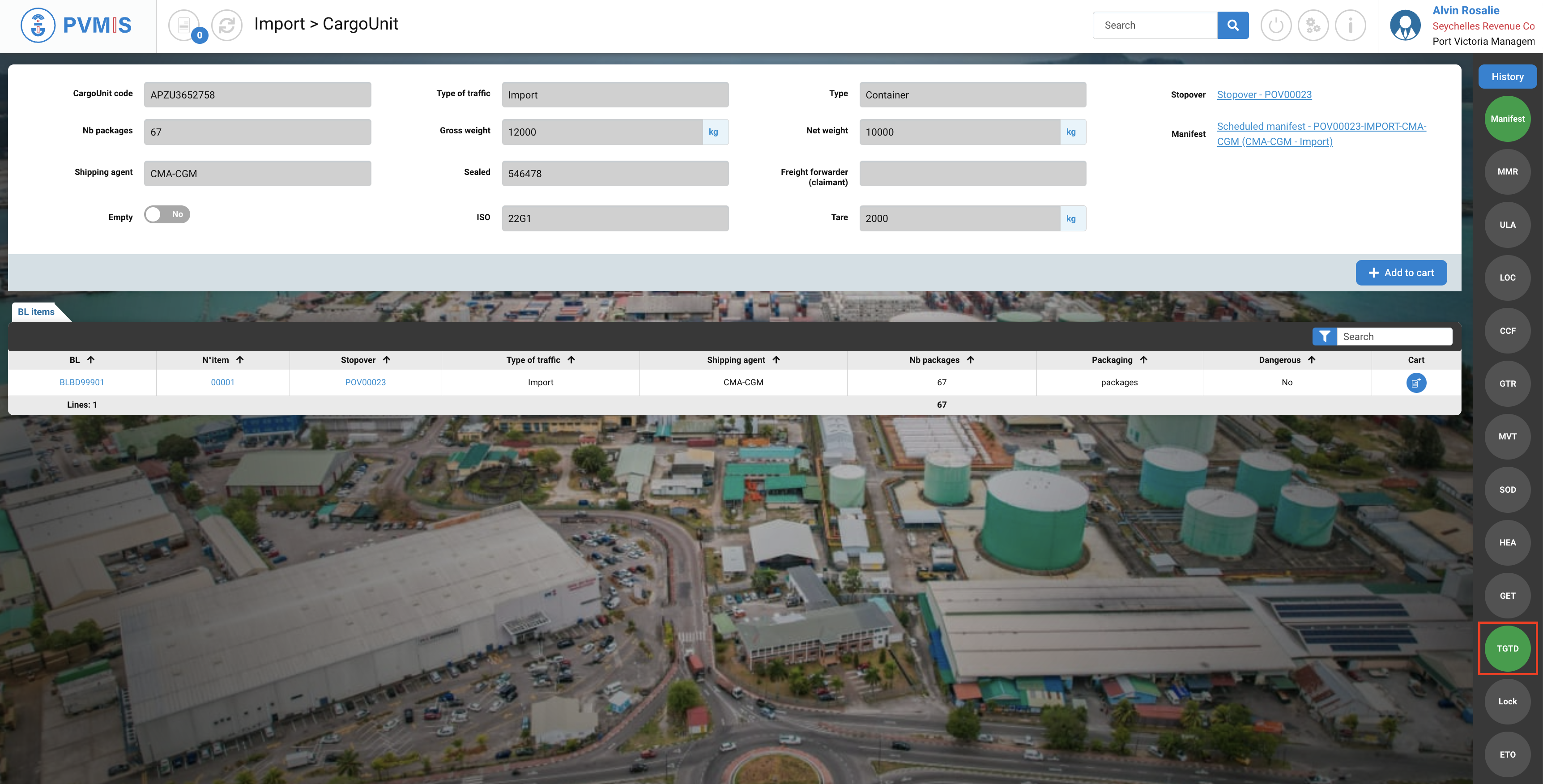
Task: Click the refresh circular arrows icon
Action: 226,25
